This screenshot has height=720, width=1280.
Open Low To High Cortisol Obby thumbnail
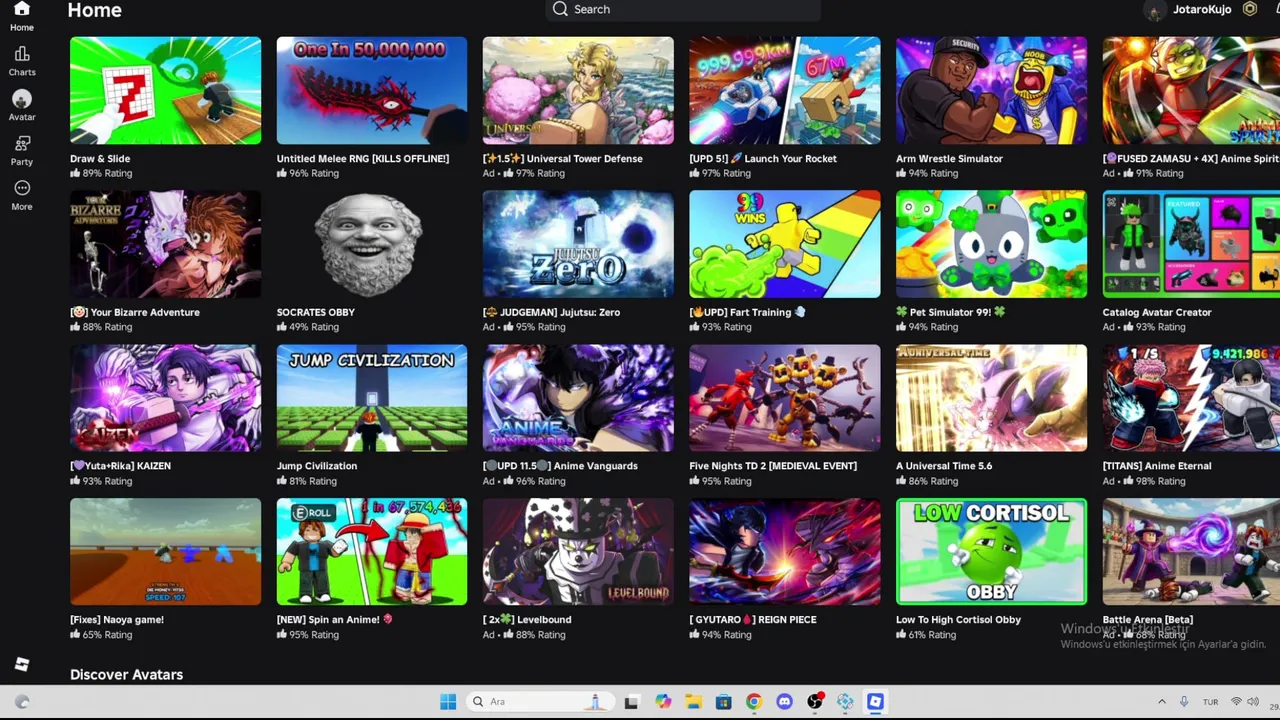coord(991,552)
